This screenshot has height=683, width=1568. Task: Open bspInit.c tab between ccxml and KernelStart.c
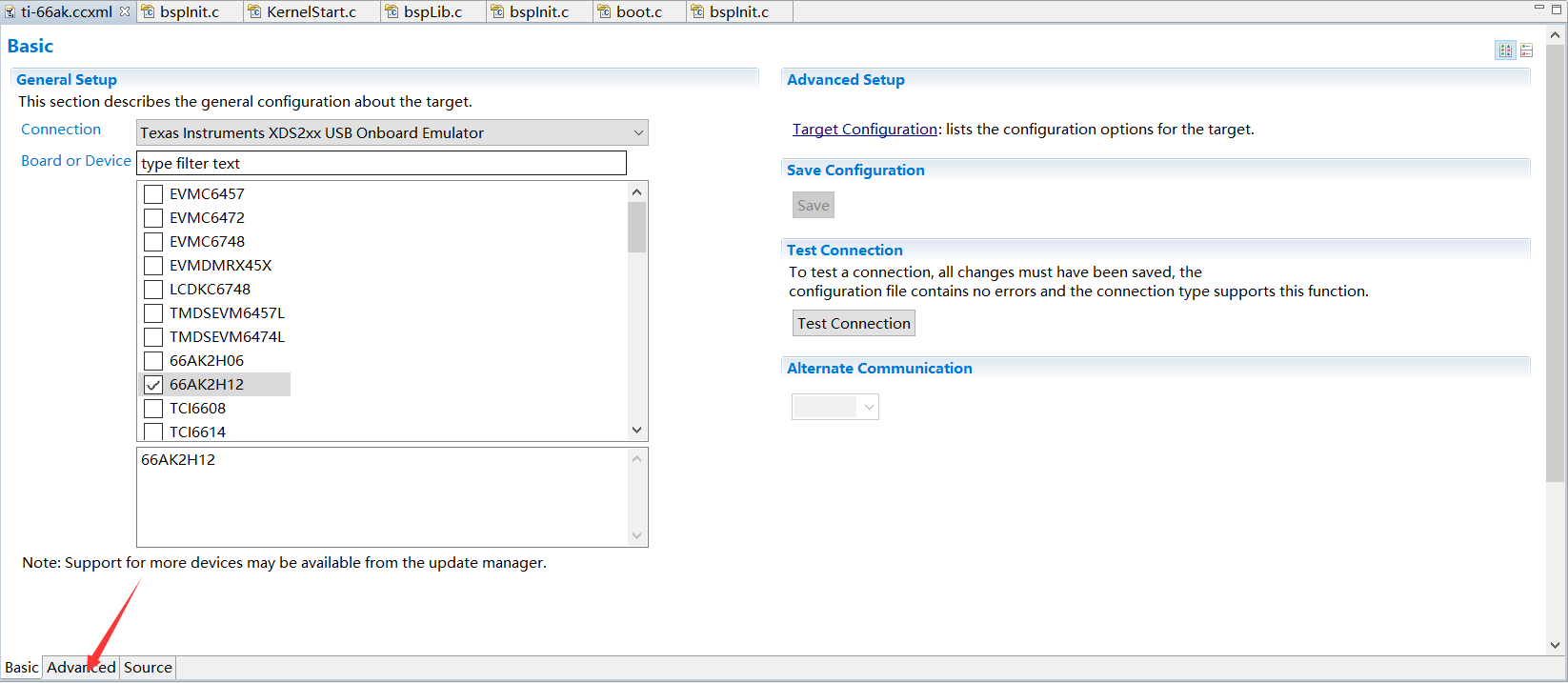click(189, 11)
